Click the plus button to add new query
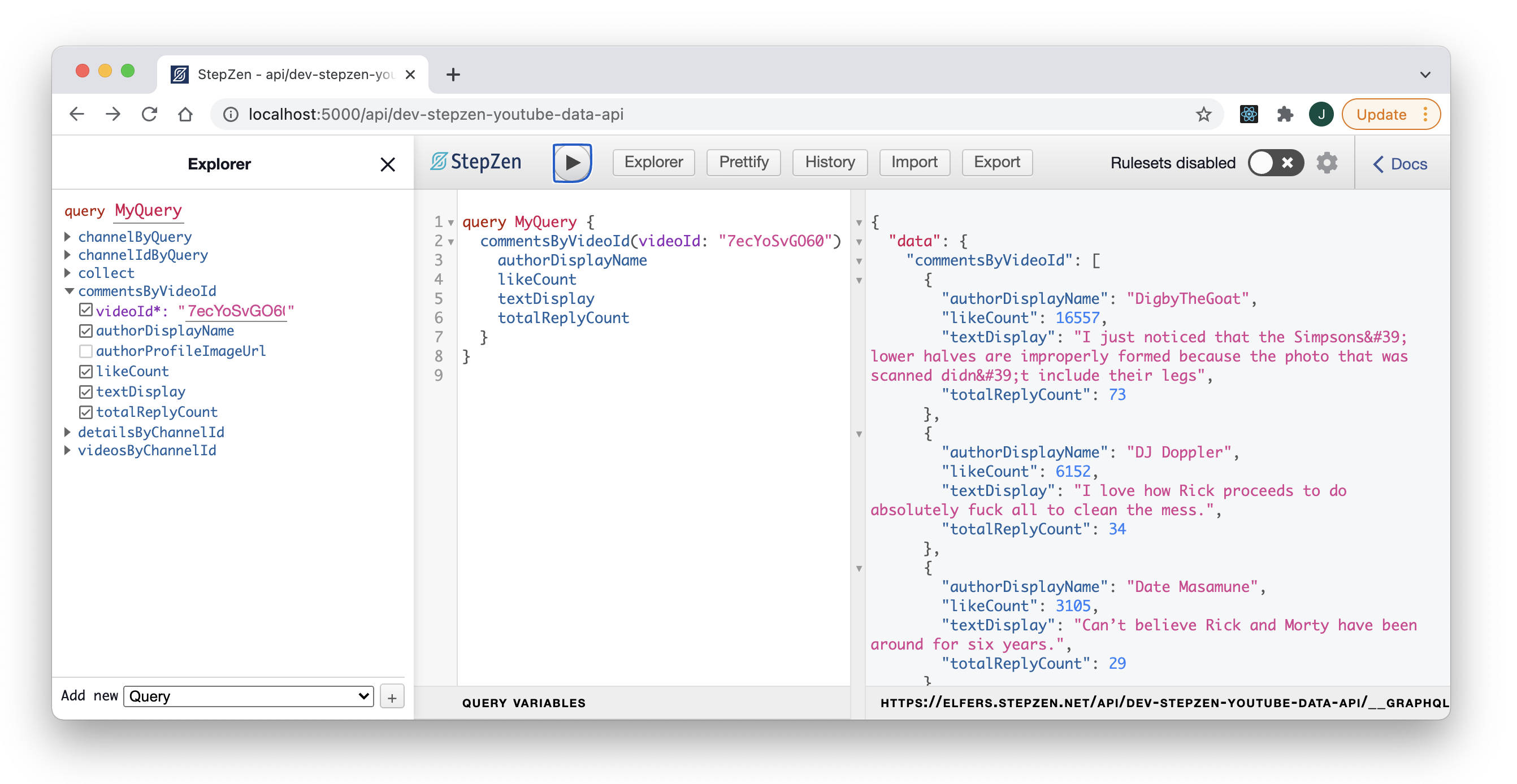1517x784 pixels. pos(392,698)
